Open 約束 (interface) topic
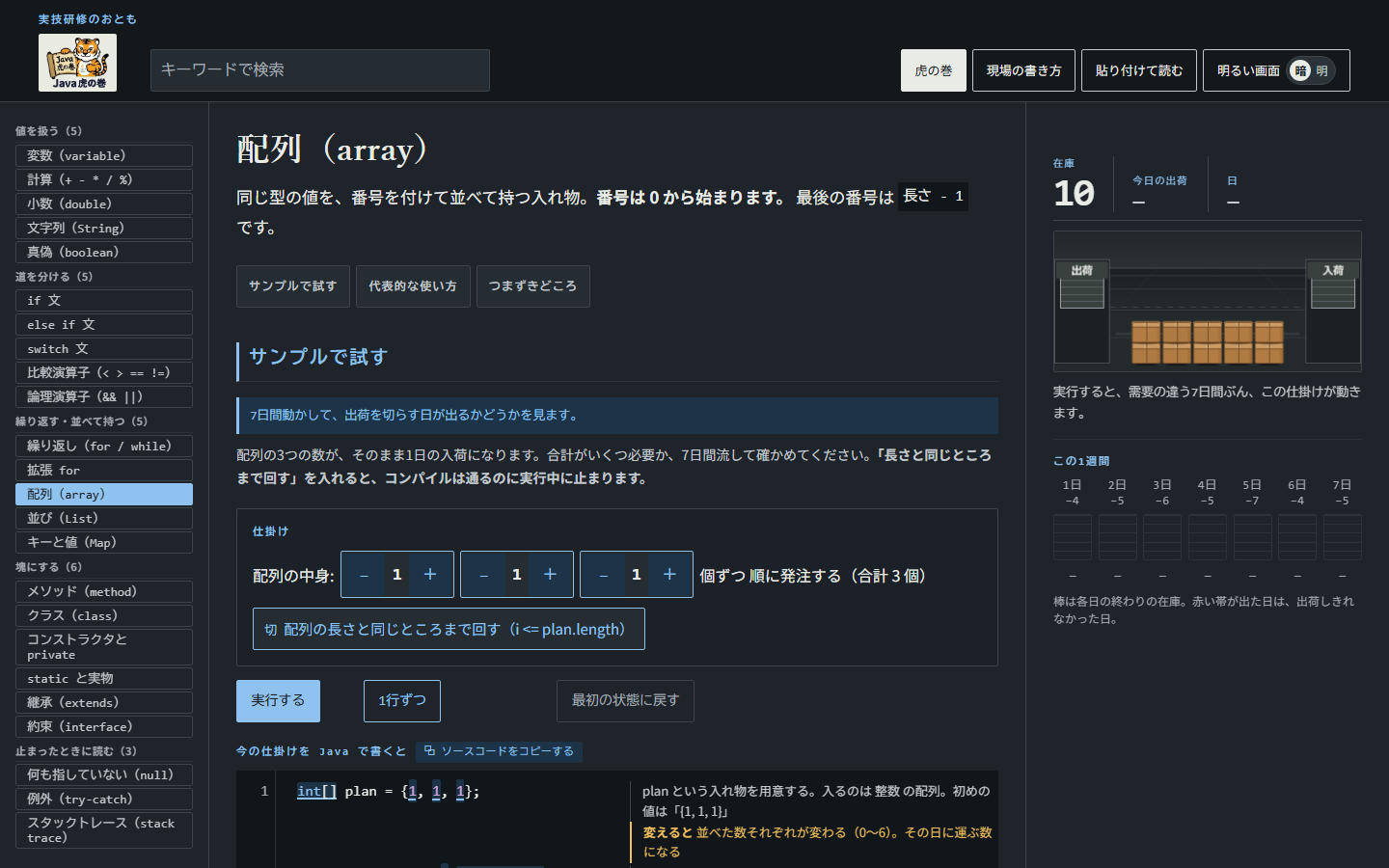Viewport: 1389px width, 868px height. (x=104, y=726)
